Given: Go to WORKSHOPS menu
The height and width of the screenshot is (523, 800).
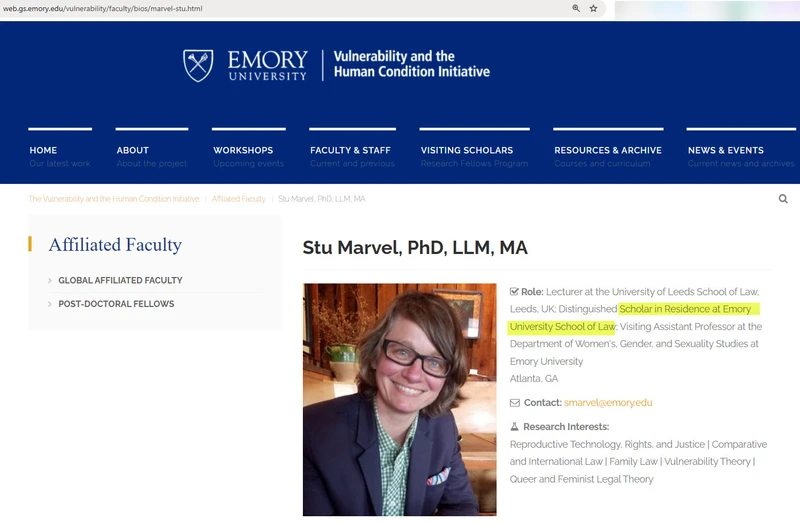Looking at the screenshot, I should 243,151.
